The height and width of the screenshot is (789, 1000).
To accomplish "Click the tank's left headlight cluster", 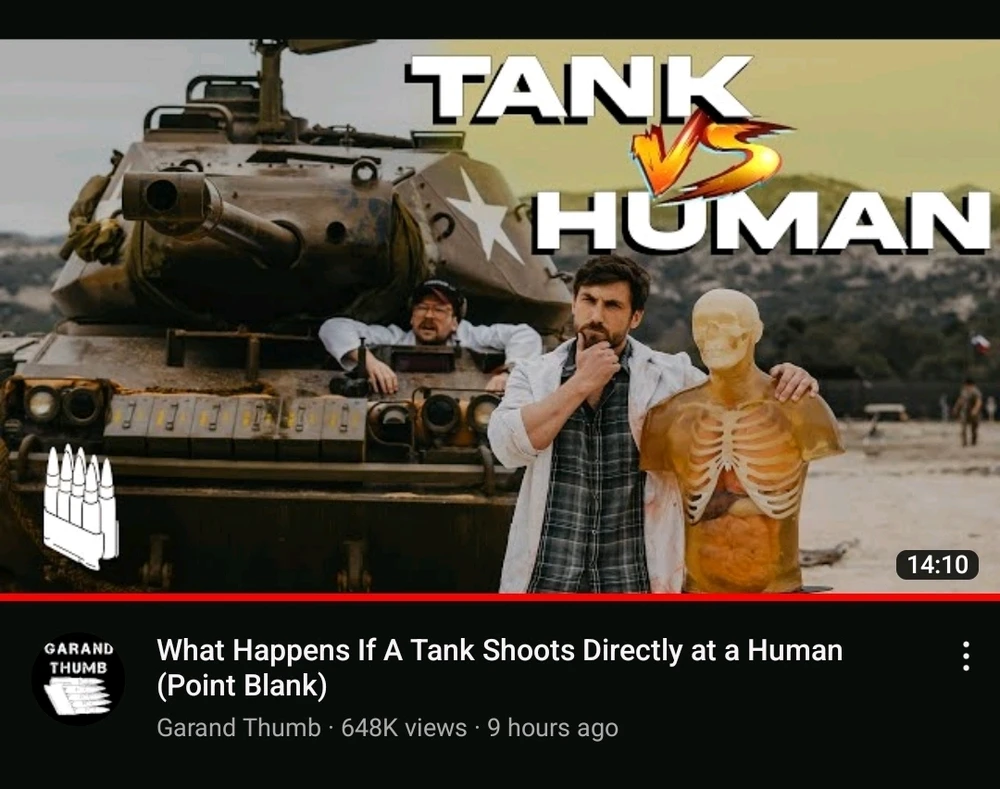I will coord(62,404).
